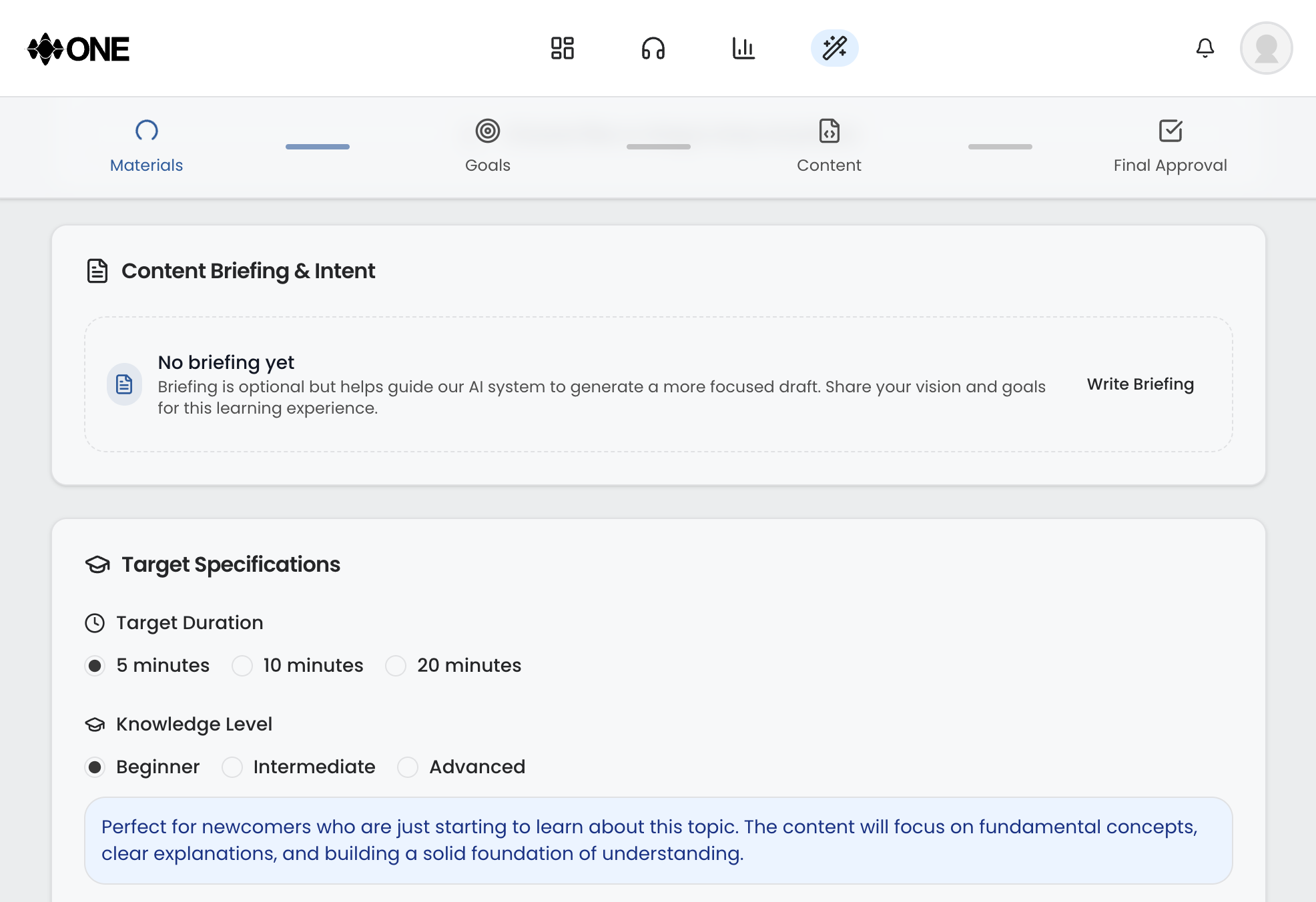The height and width of the screenshot is (902, 1316).
Task: Go to the Goals step
Action: tap(487, 165)
